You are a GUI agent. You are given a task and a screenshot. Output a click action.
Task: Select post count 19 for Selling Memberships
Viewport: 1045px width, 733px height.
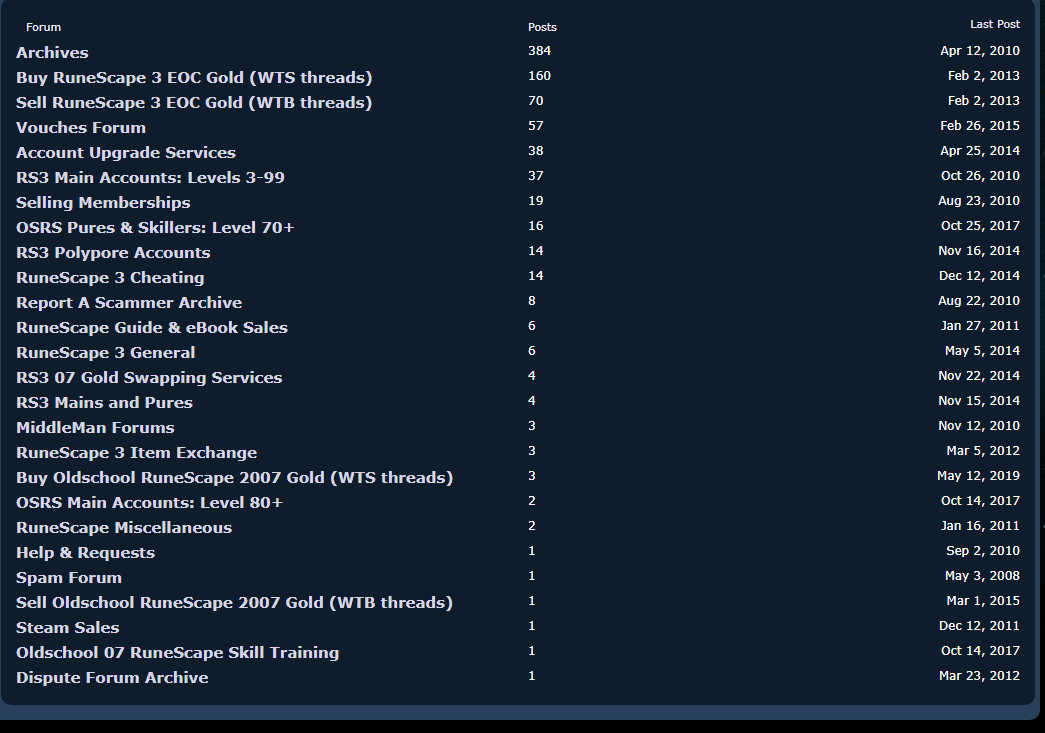536,201
